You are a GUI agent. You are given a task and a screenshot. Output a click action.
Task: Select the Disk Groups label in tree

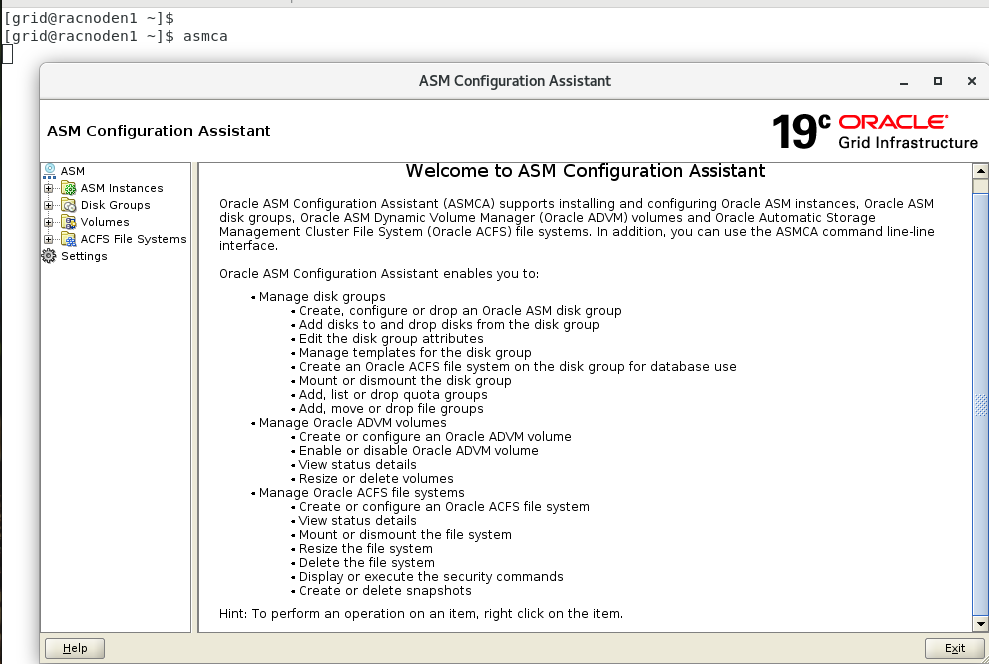[x=115, y=205]
